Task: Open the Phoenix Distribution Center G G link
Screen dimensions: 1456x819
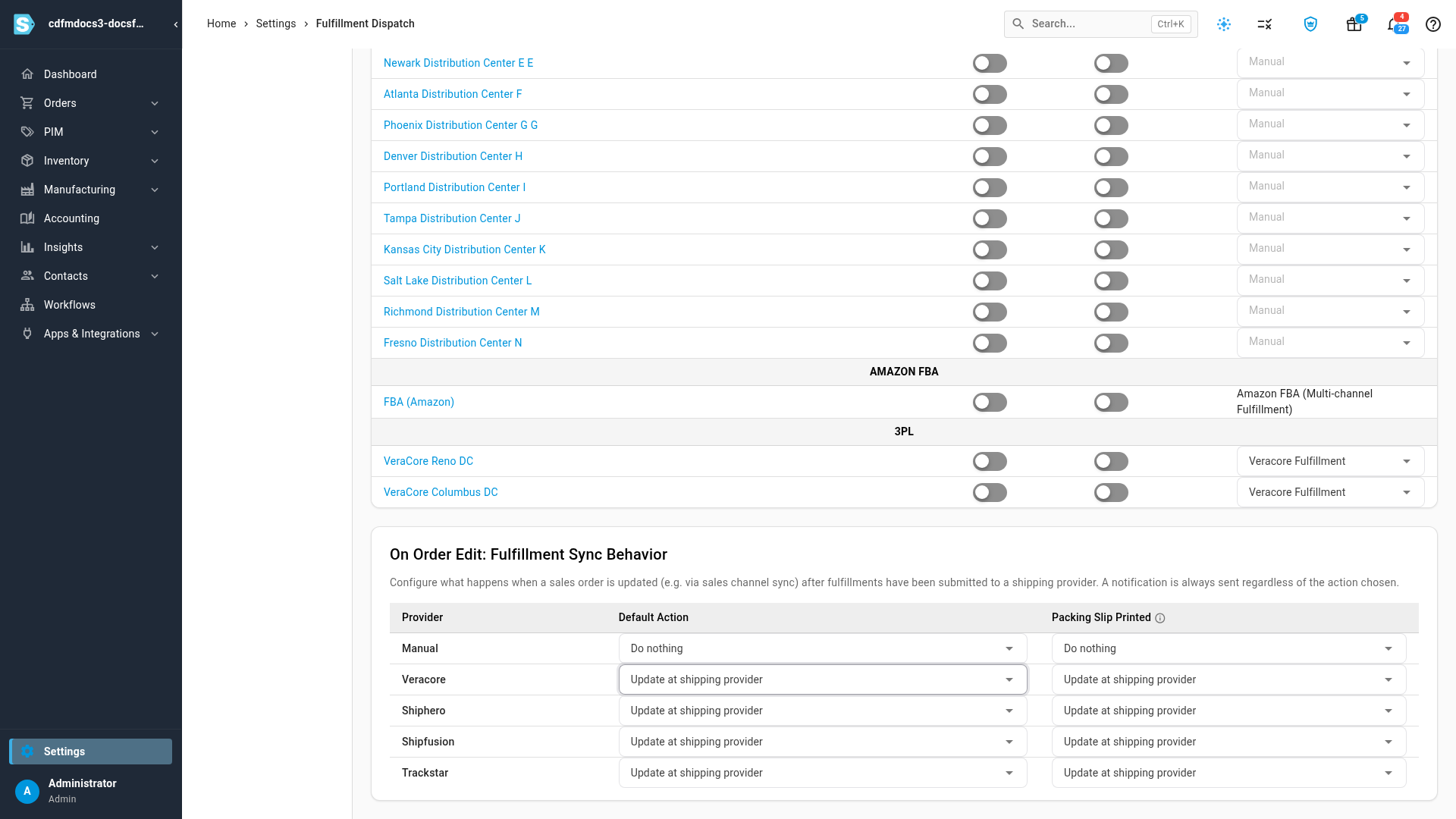Action: [460, 125]
